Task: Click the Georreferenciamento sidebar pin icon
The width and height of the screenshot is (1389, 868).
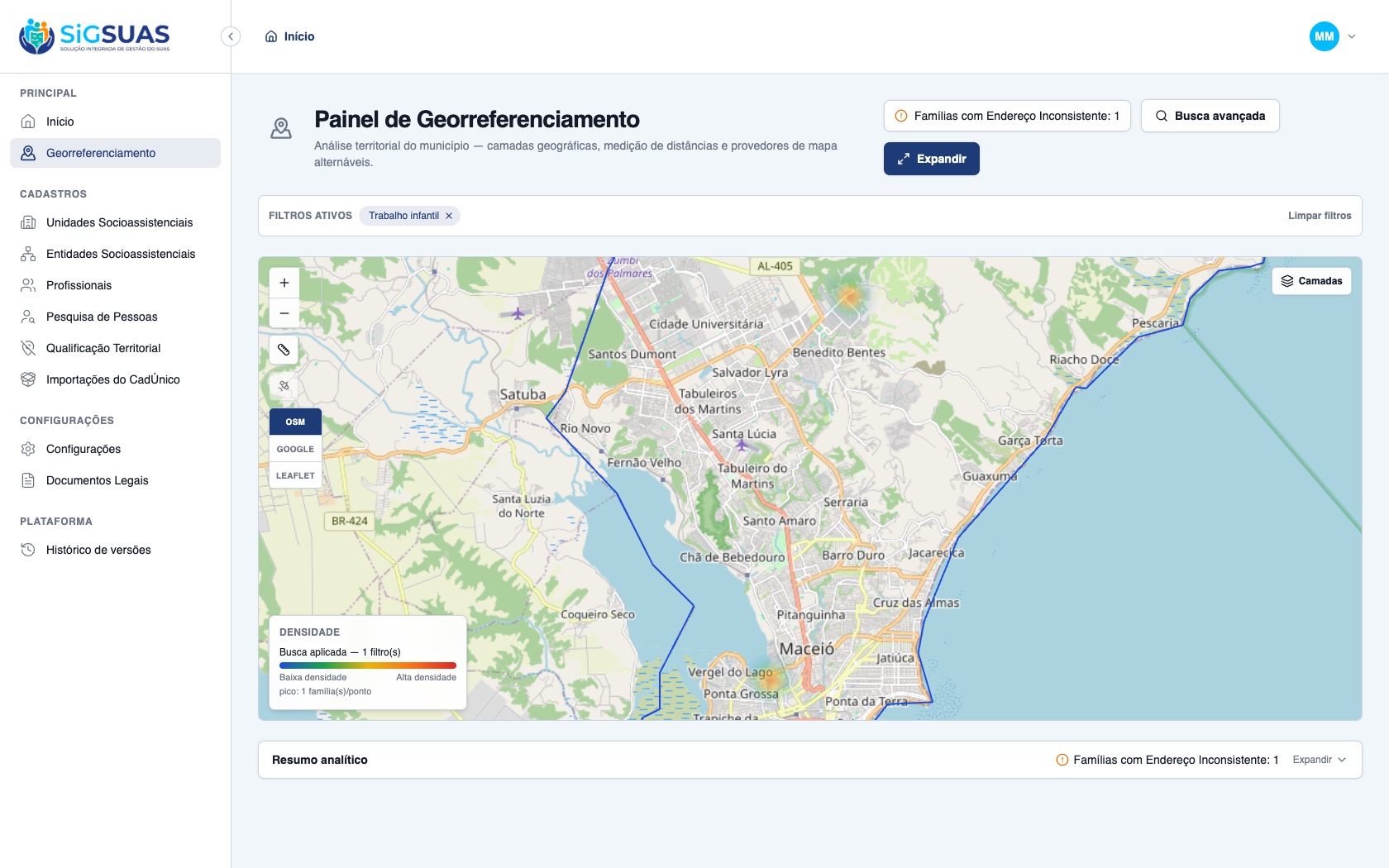Action: coord(28,153)
